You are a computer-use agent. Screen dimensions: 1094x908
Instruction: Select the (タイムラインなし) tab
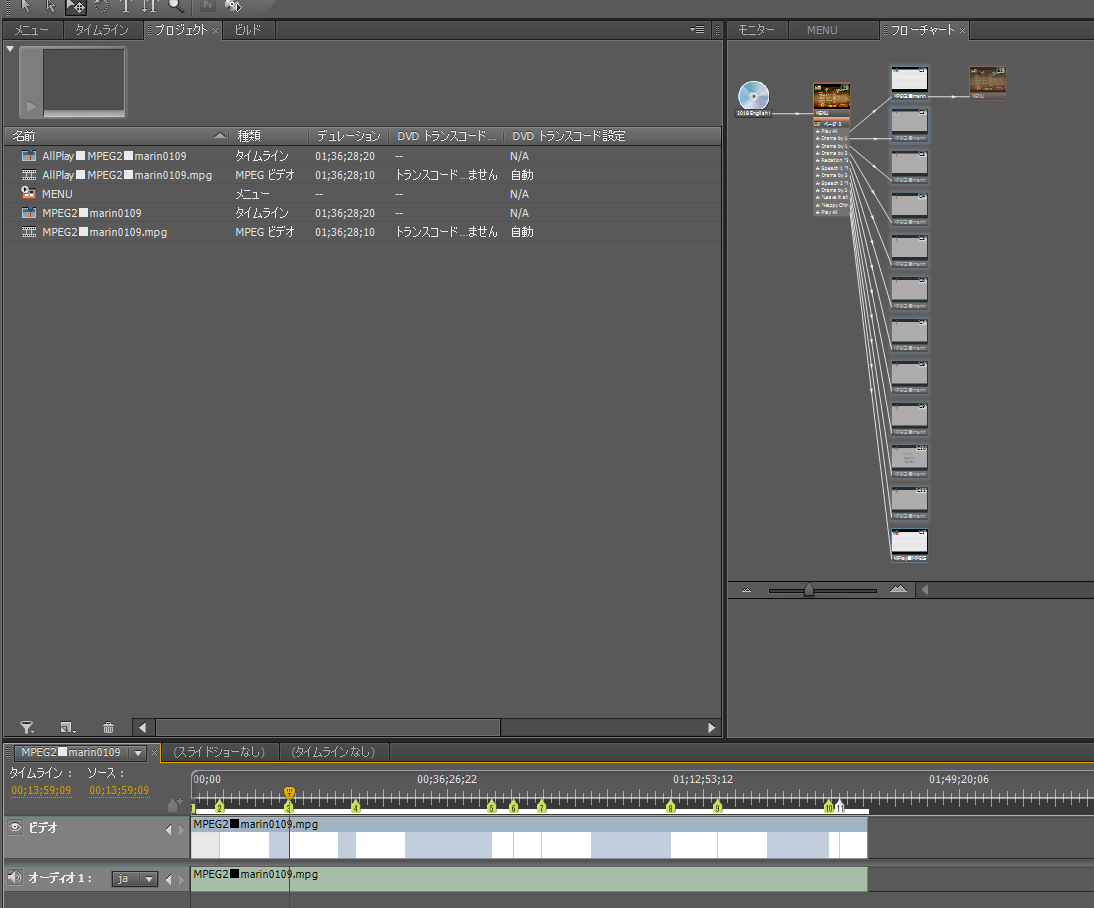(333, 752)
